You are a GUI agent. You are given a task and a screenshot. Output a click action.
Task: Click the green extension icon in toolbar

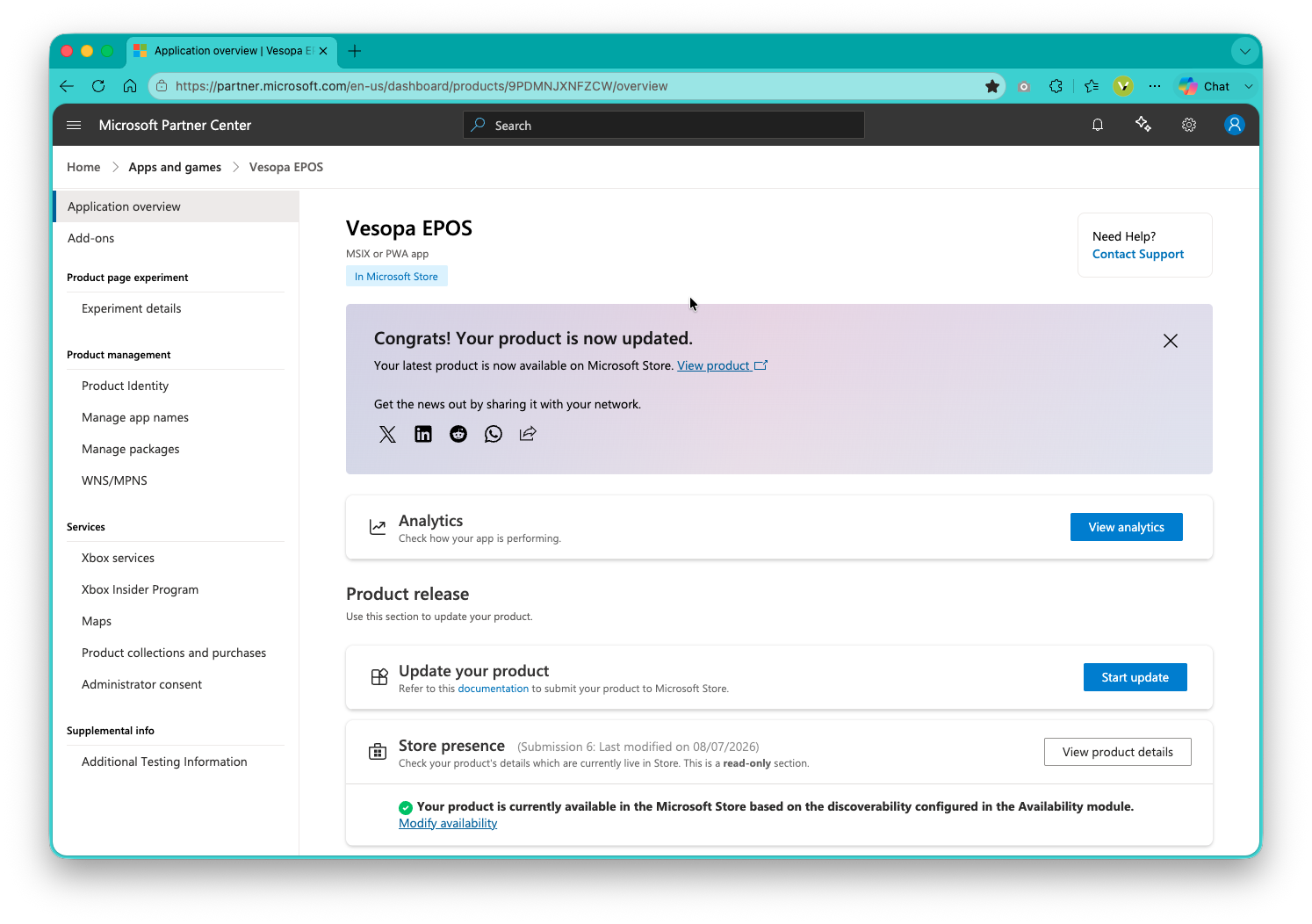(1123, 86)
